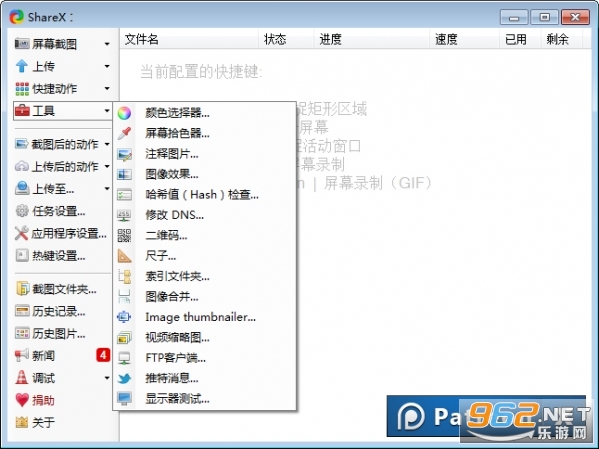
Task: Click the 注释图片 picture-pencil icon
Action: coord(124,154)
